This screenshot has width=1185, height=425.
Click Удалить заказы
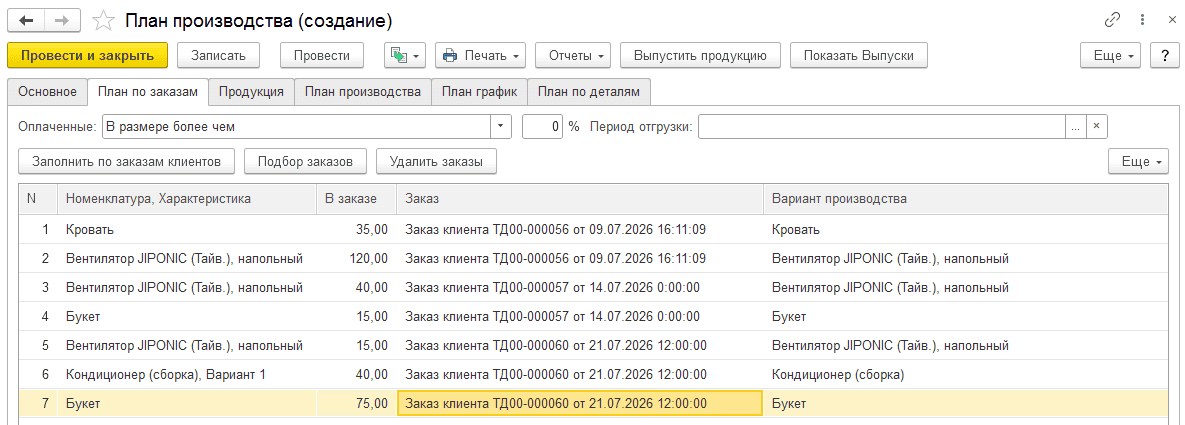coord(436,161)
